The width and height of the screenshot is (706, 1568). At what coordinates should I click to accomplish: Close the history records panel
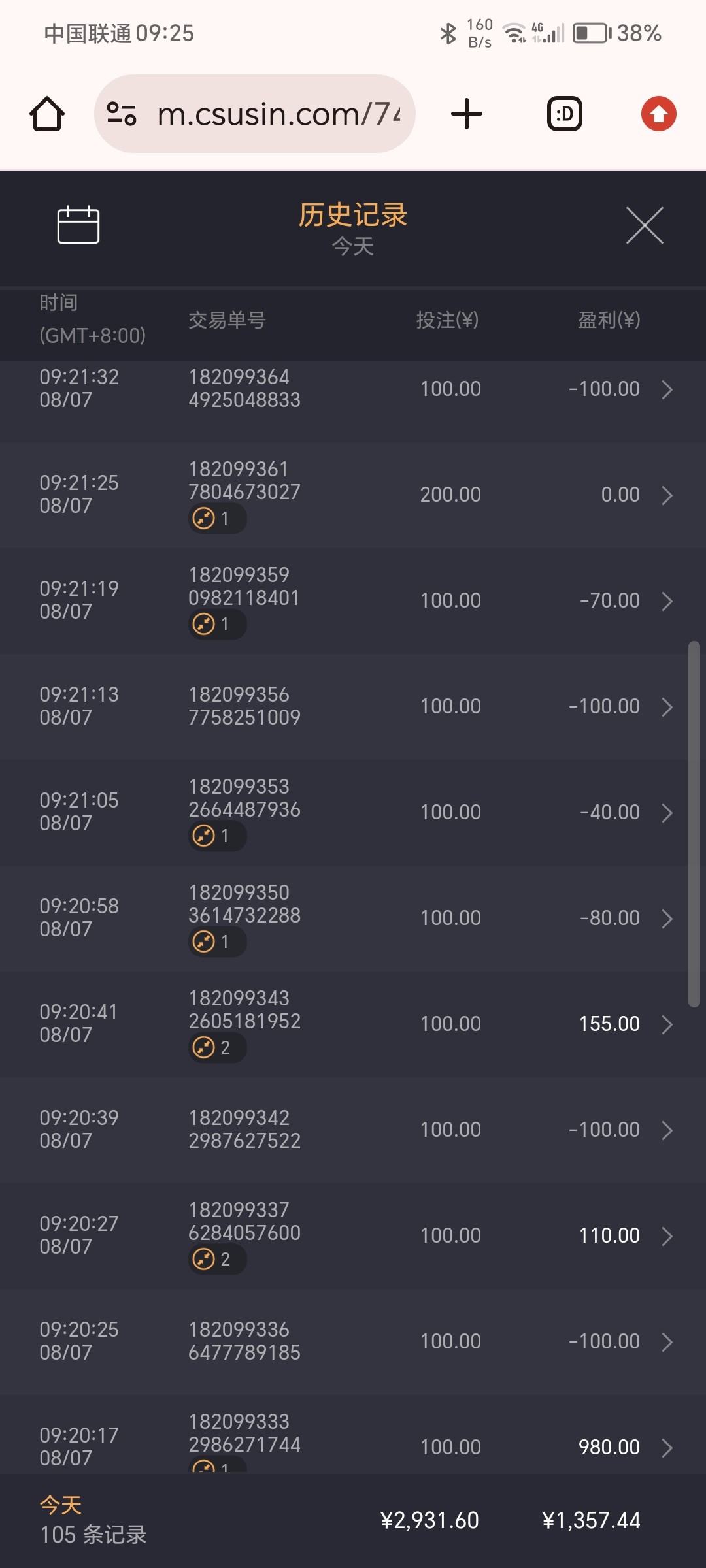pyautogui.click(x=645, y=225)
